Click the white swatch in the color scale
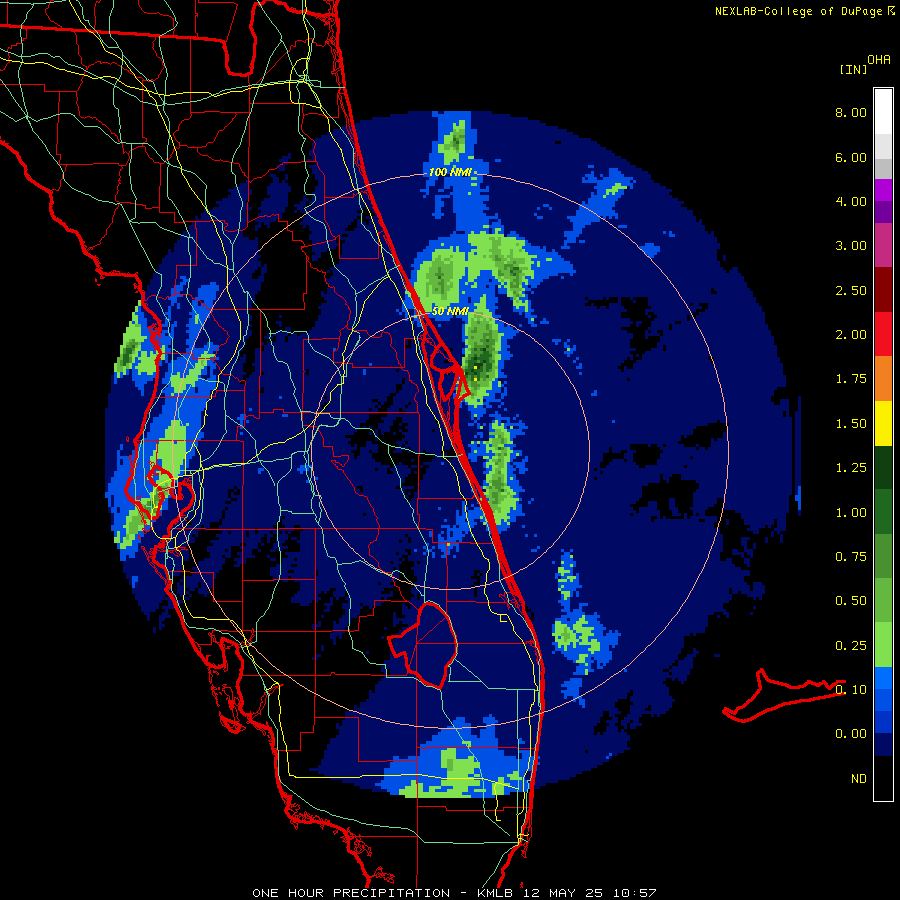900x900 pixels. coord(883,112)
